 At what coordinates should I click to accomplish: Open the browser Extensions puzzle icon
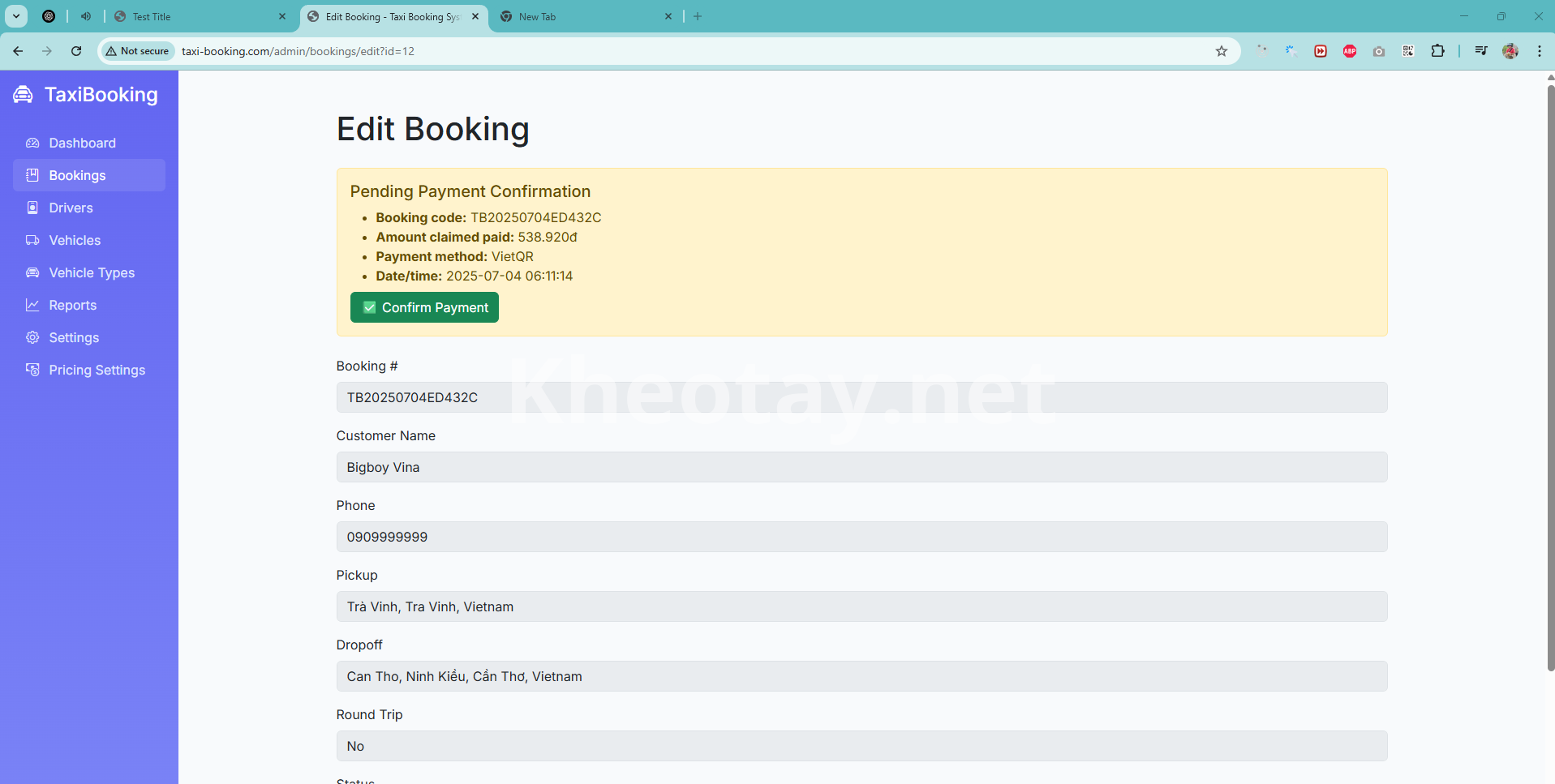point(1437,51)
